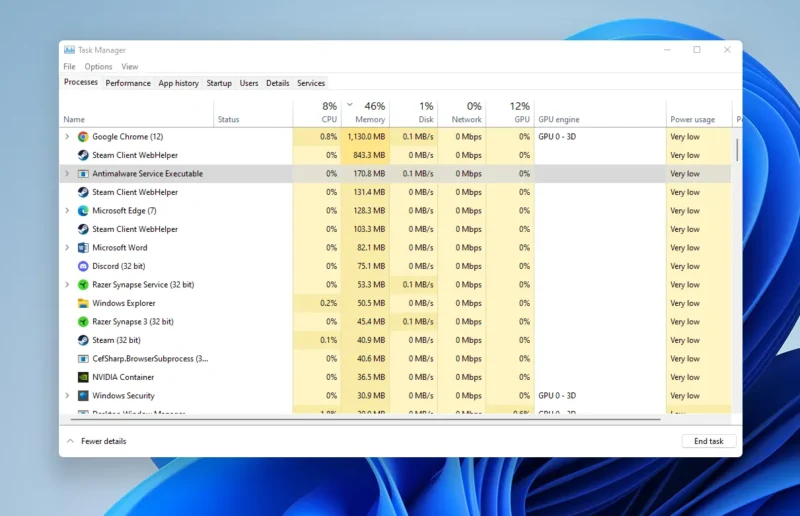Click the Windows Security process icon
The width and height of the screenshot is (800, 516).
[83, 396]
